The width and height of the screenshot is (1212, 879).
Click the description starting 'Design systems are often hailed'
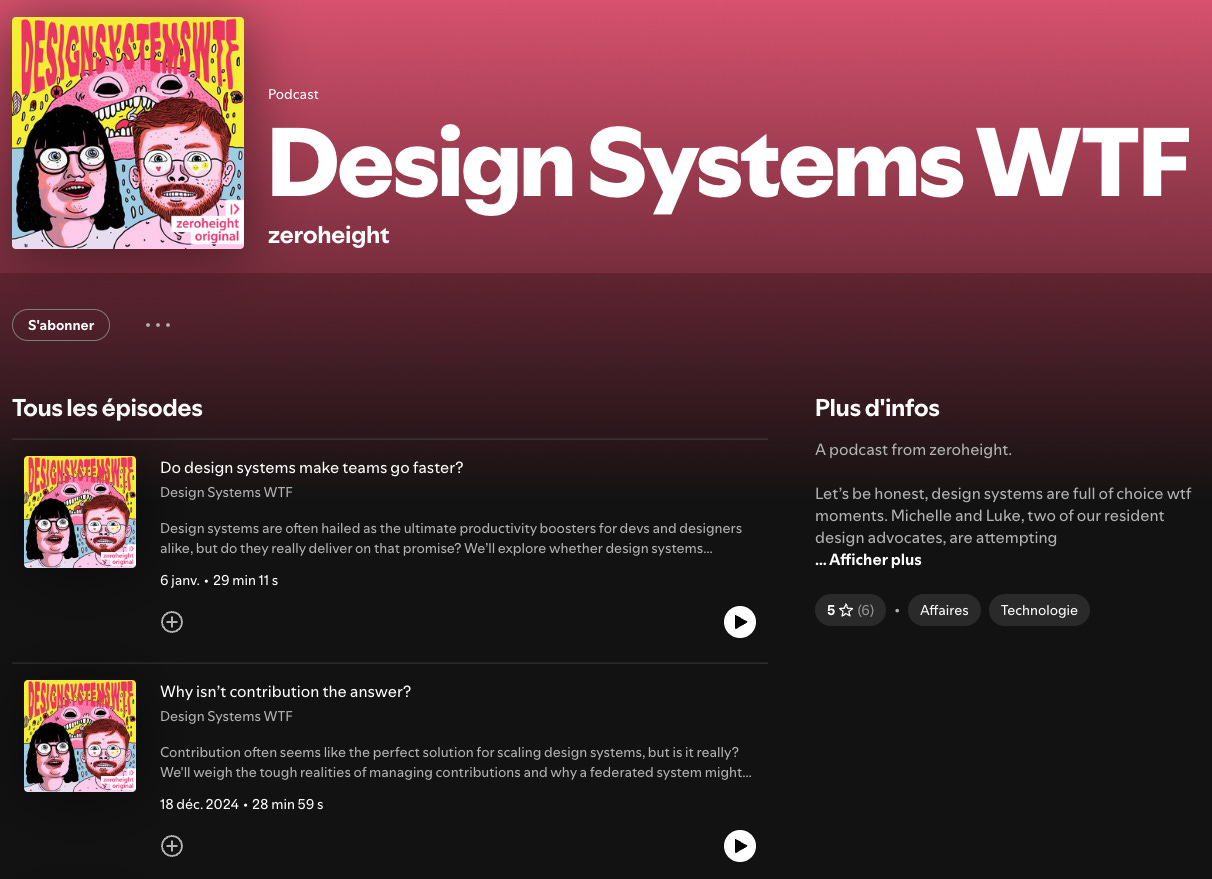point(451,538)
